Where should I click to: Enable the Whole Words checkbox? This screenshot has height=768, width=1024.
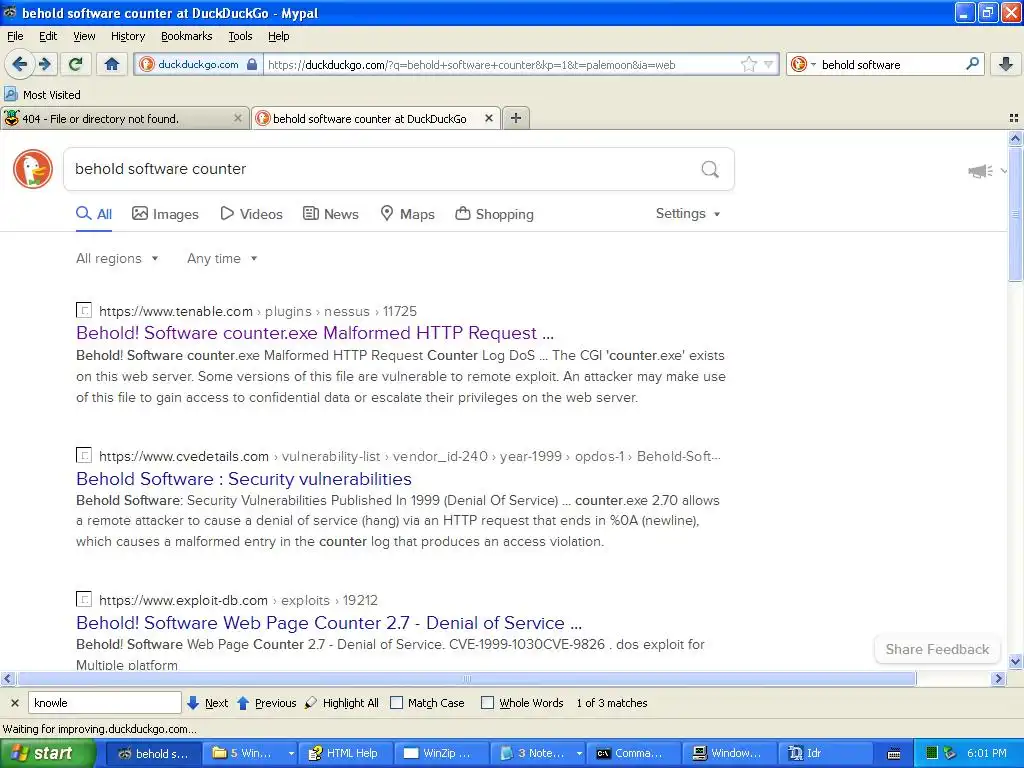click(487, 703)
